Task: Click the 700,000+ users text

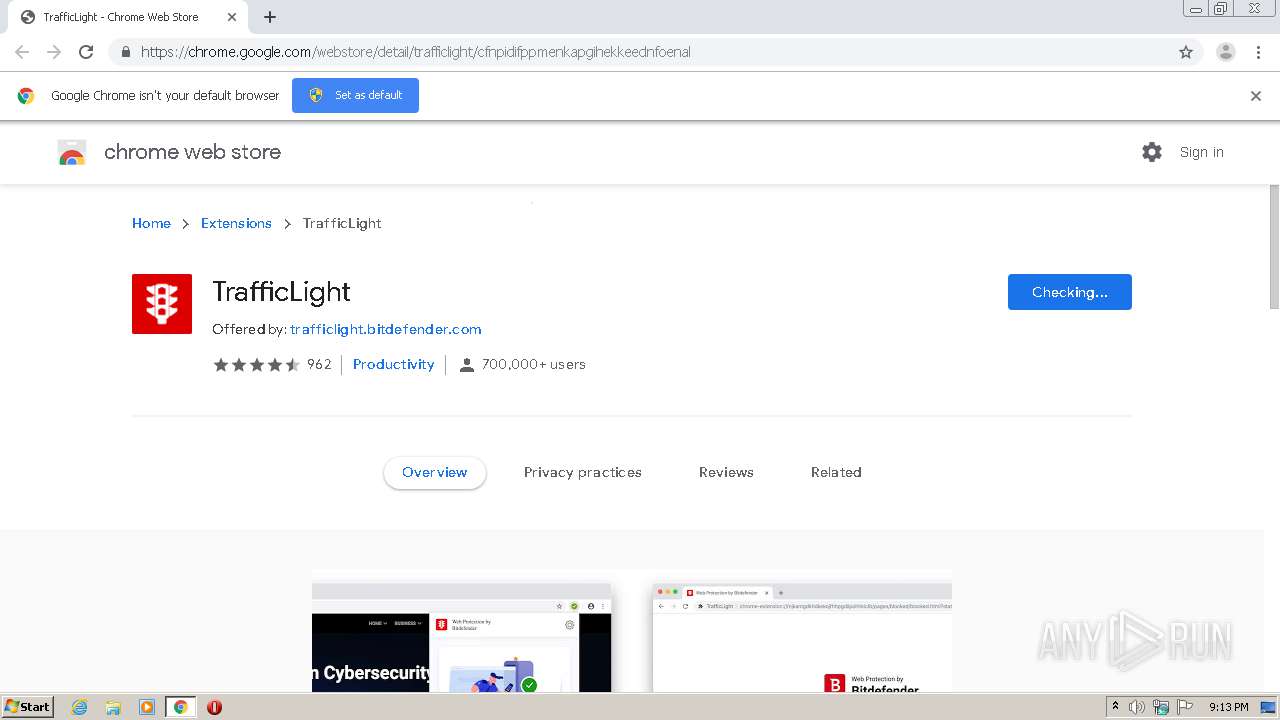Action: coord(534,364)
